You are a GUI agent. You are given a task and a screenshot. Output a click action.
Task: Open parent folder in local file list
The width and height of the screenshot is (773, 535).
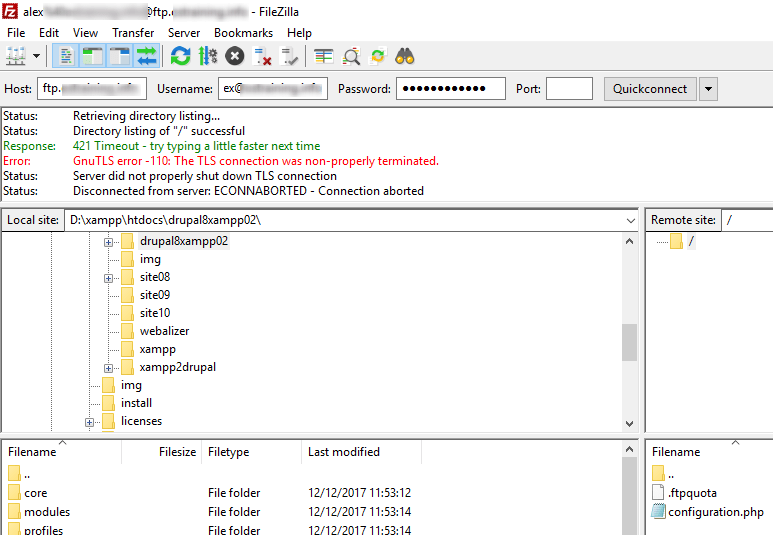(20, 474)
